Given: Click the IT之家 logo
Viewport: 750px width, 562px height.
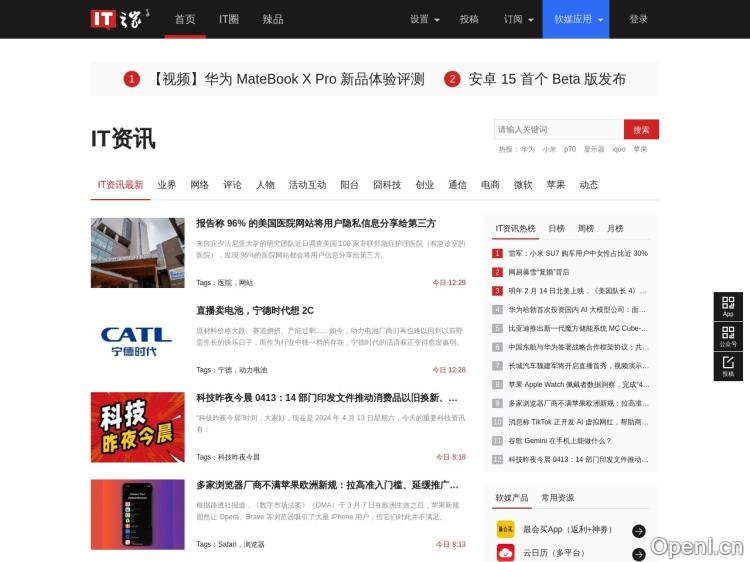Looking at the screenshot, I should tap(120, 19).
